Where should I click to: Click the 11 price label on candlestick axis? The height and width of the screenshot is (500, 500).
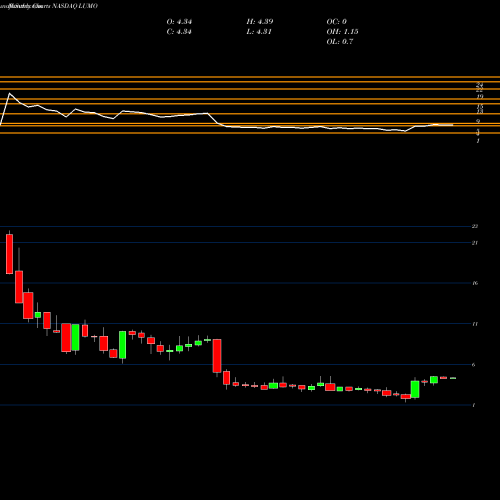coord(475,324)
